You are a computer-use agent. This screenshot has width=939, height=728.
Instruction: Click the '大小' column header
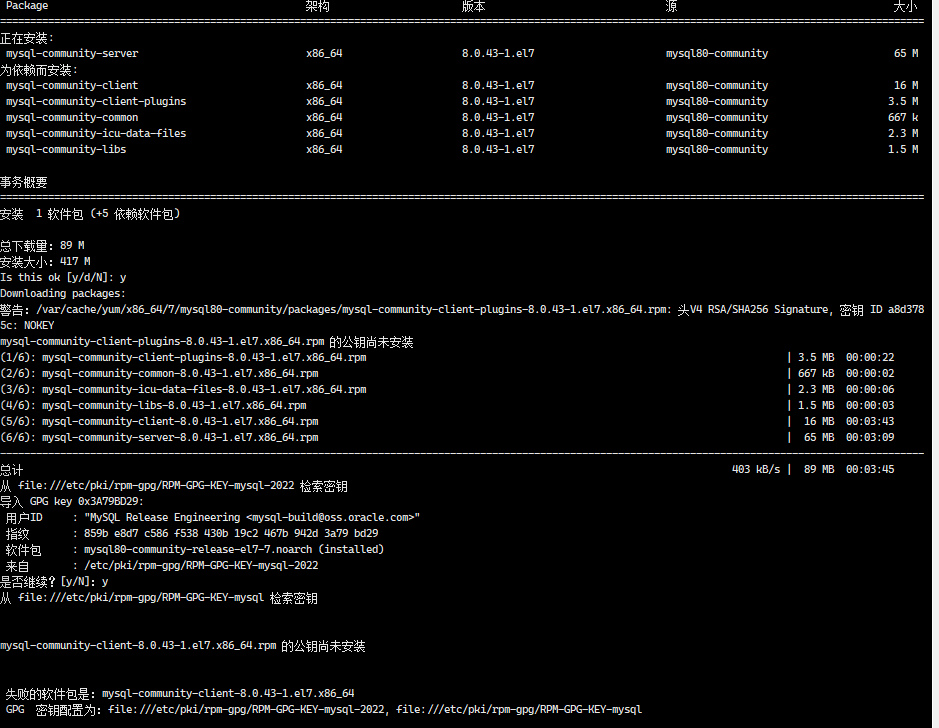coord(905,6)
